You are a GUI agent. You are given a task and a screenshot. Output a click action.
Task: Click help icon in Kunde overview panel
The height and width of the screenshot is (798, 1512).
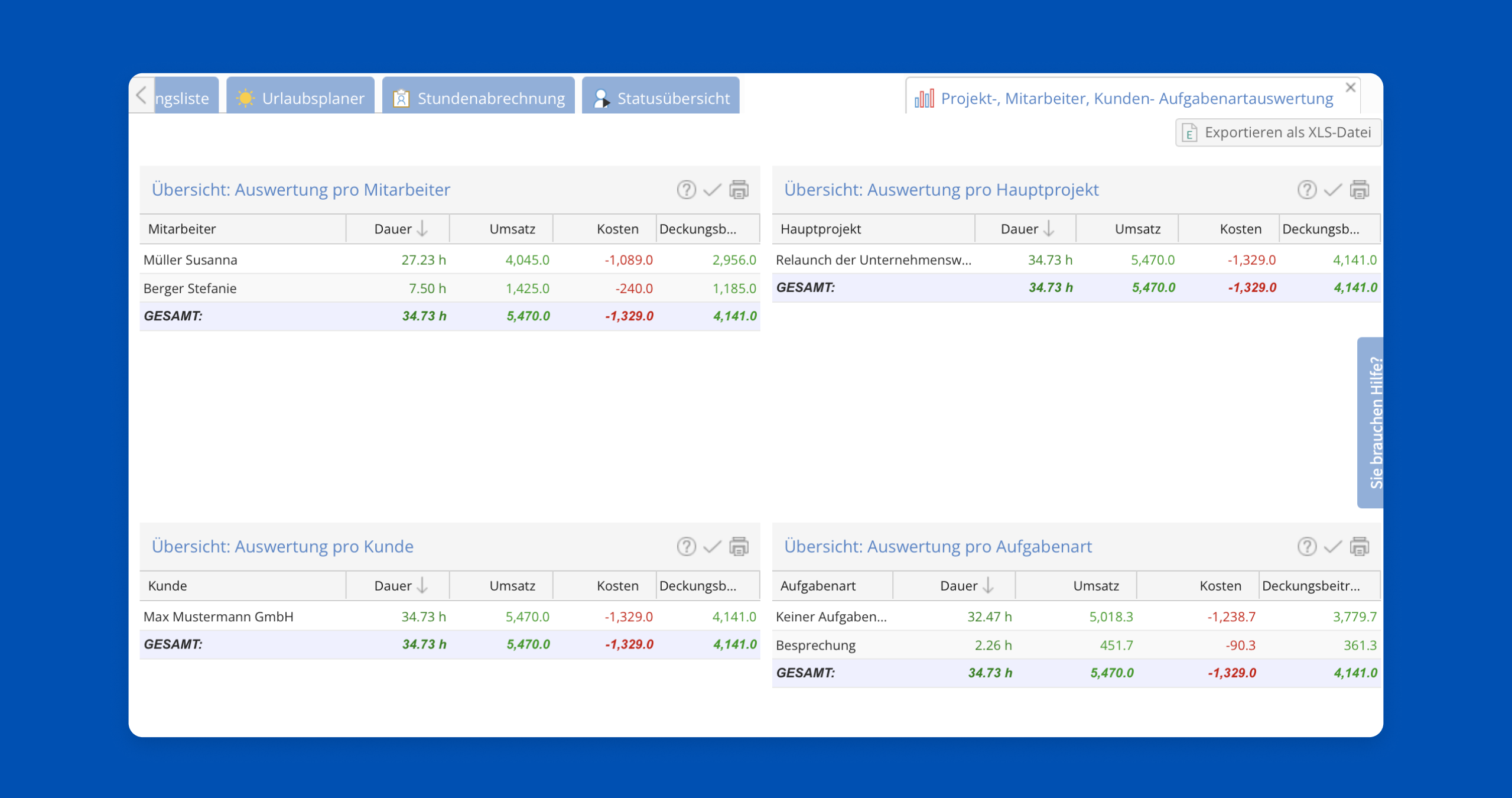pos(686,547)
